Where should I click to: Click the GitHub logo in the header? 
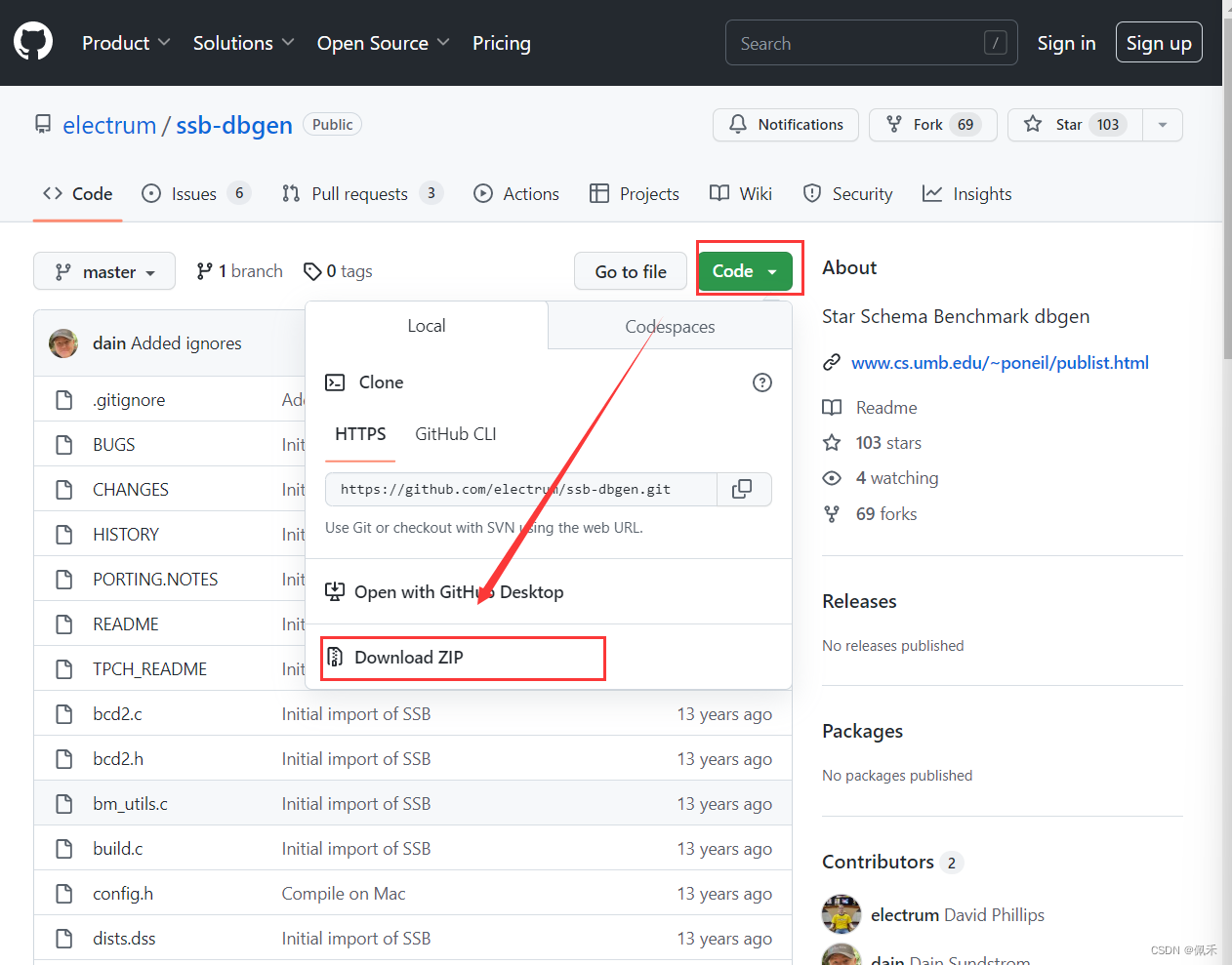click(x=33, y=42)
